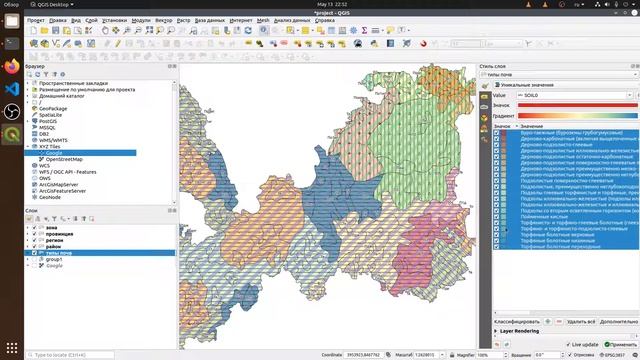Open Visual Studio Code from the dock
This screenshot has height=360, width=640.
point(12,89)
